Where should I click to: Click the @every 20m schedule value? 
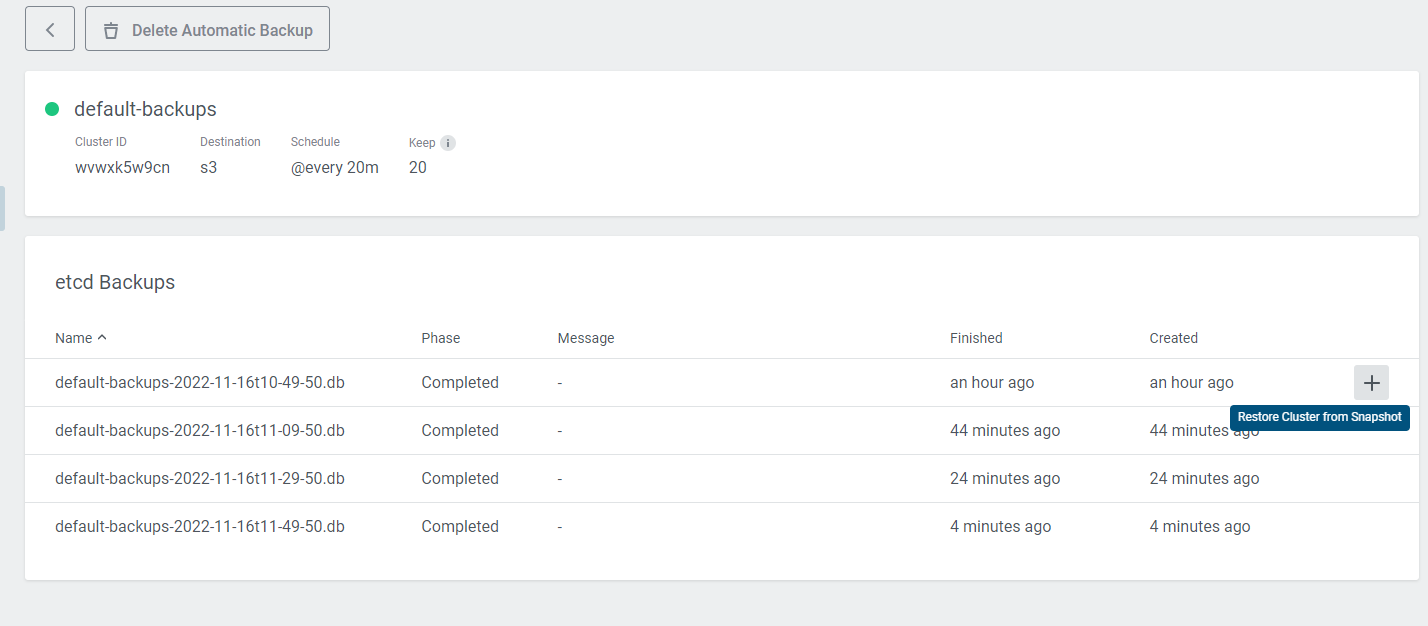[335, 167]
